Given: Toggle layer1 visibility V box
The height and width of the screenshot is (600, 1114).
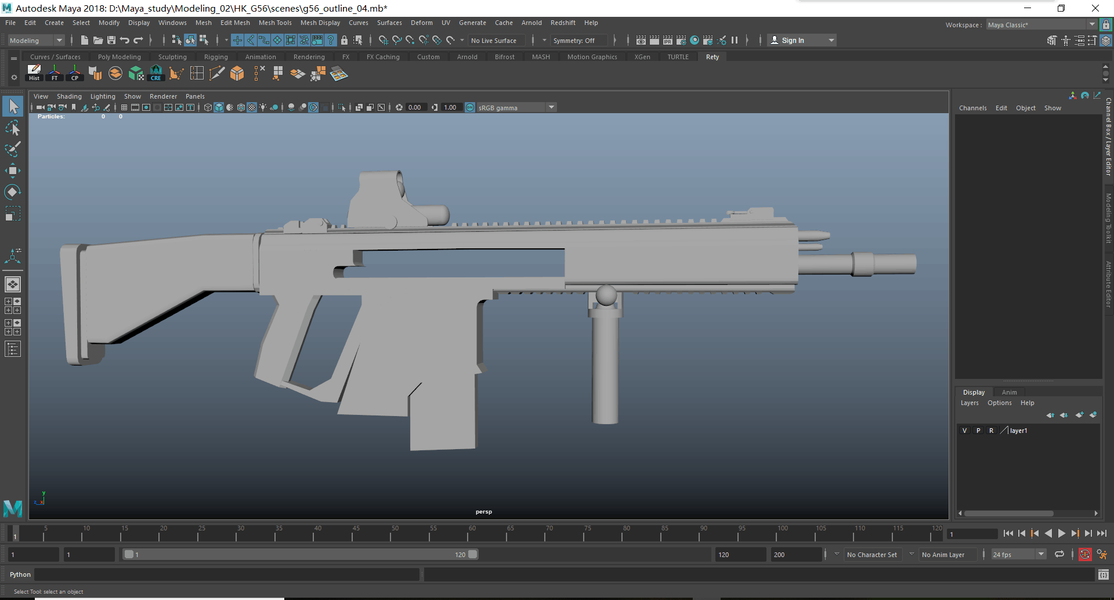Looking at the screenshot, I should [964, 430].
